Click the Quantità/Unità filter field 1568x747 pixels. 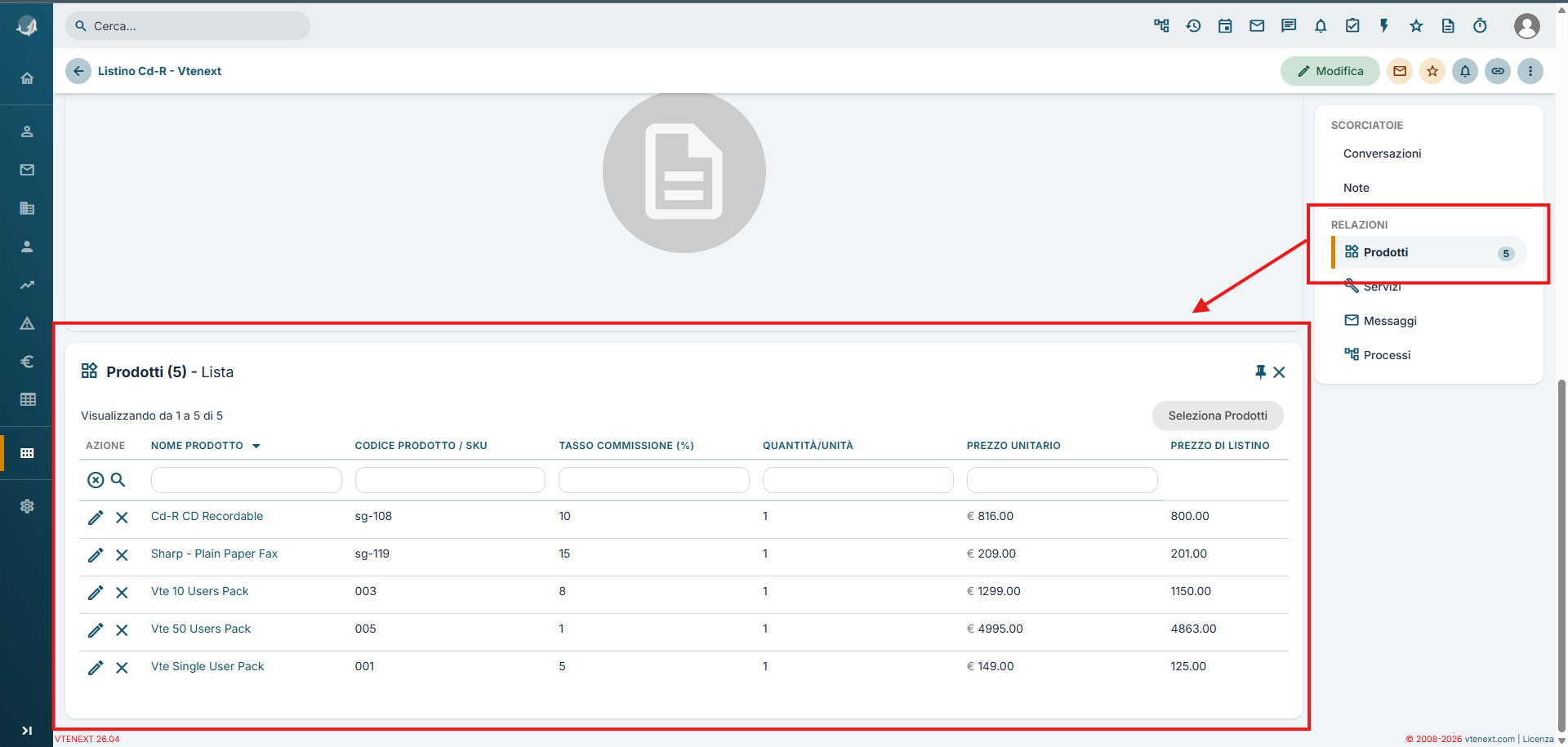(x=858, y=480)
